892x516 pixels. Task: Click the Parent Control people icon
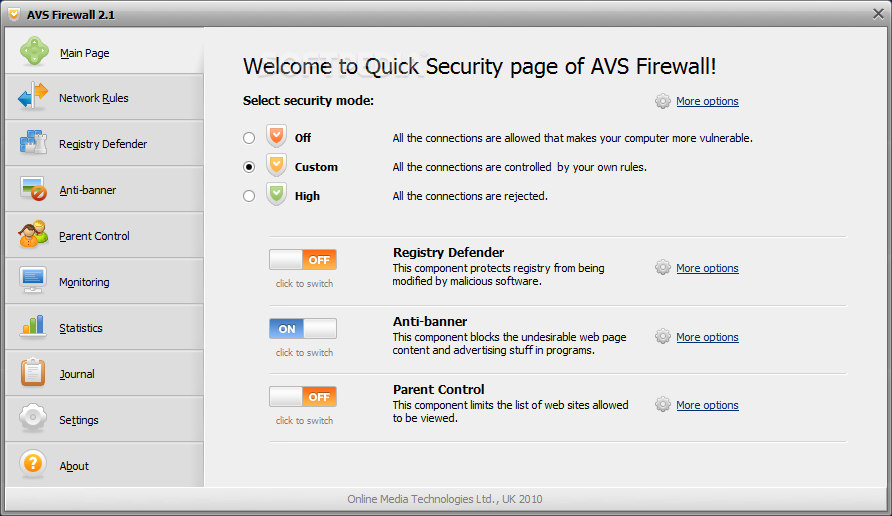[33, 235]
